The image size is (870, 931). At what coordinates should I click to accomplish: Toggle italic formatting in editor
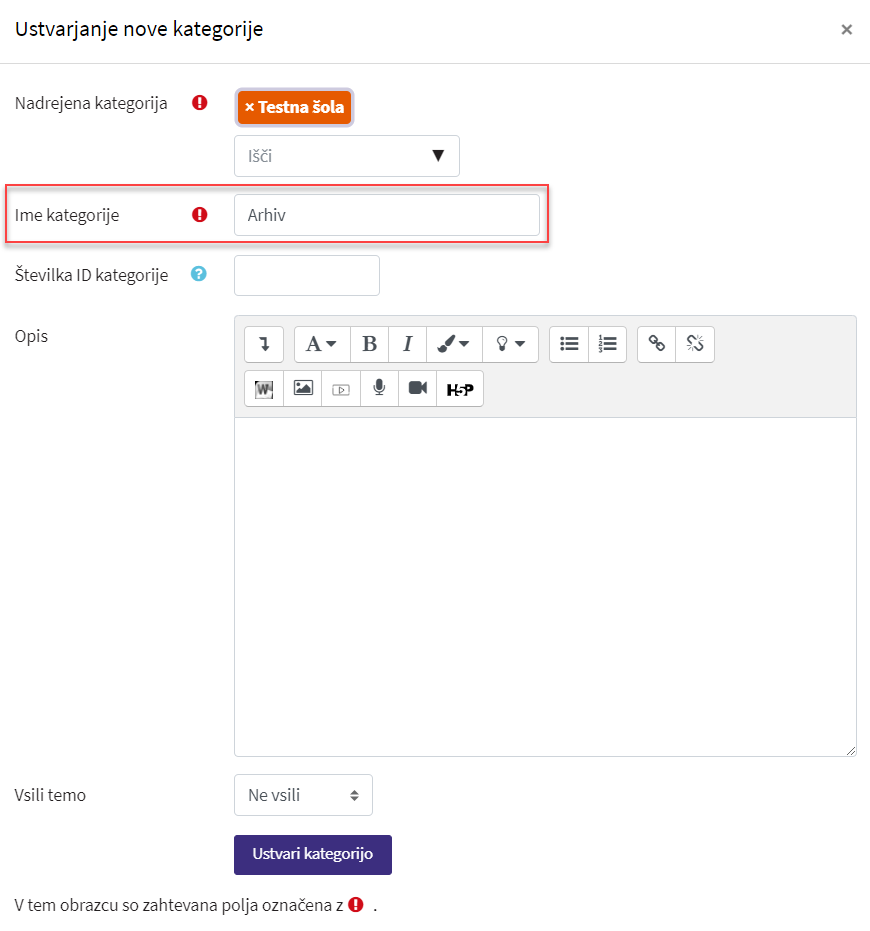(x=407, y=344)
